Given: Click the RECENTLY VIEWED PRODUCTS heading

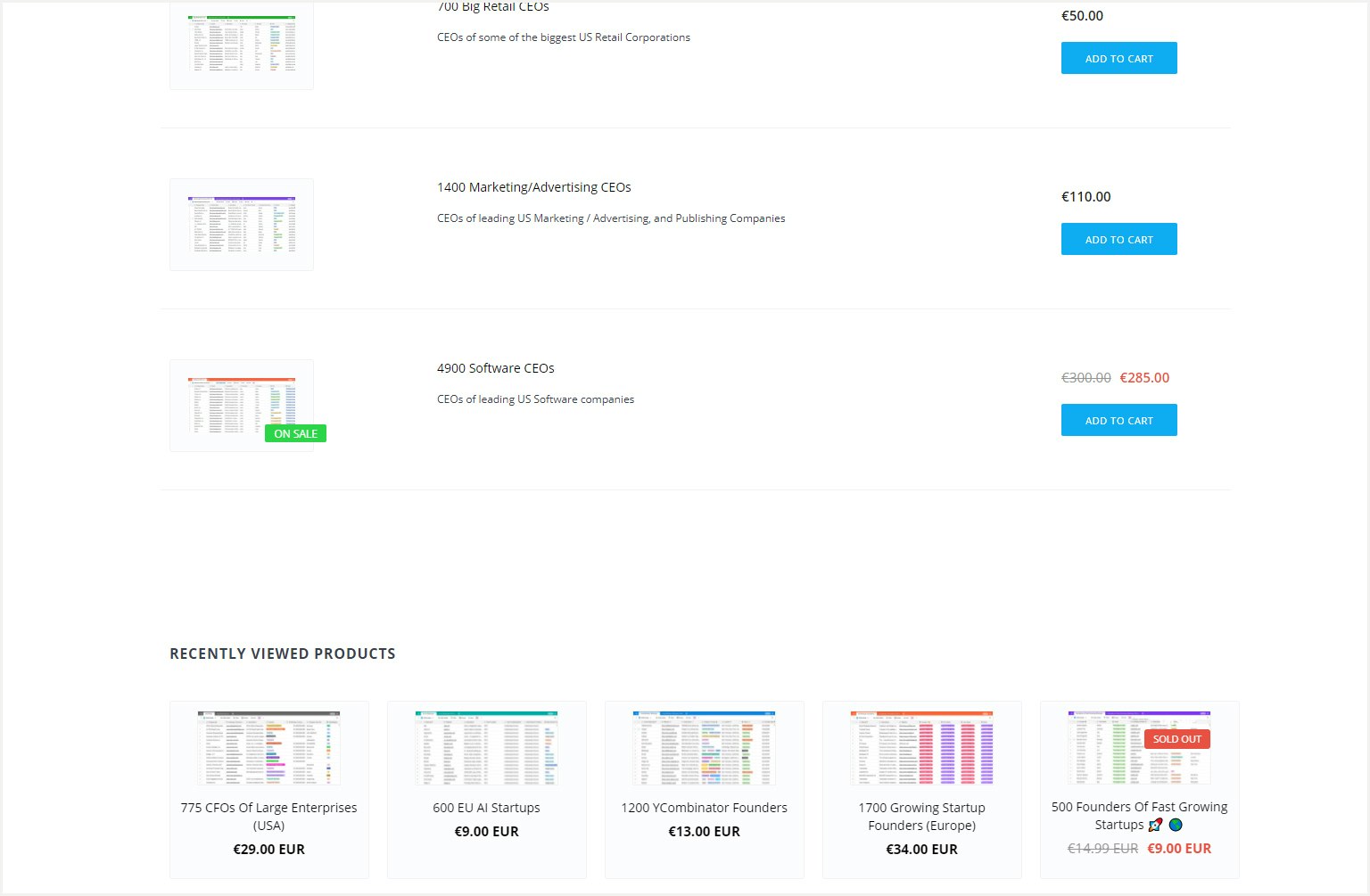Looking at the screenshot, I should [282, 654].
